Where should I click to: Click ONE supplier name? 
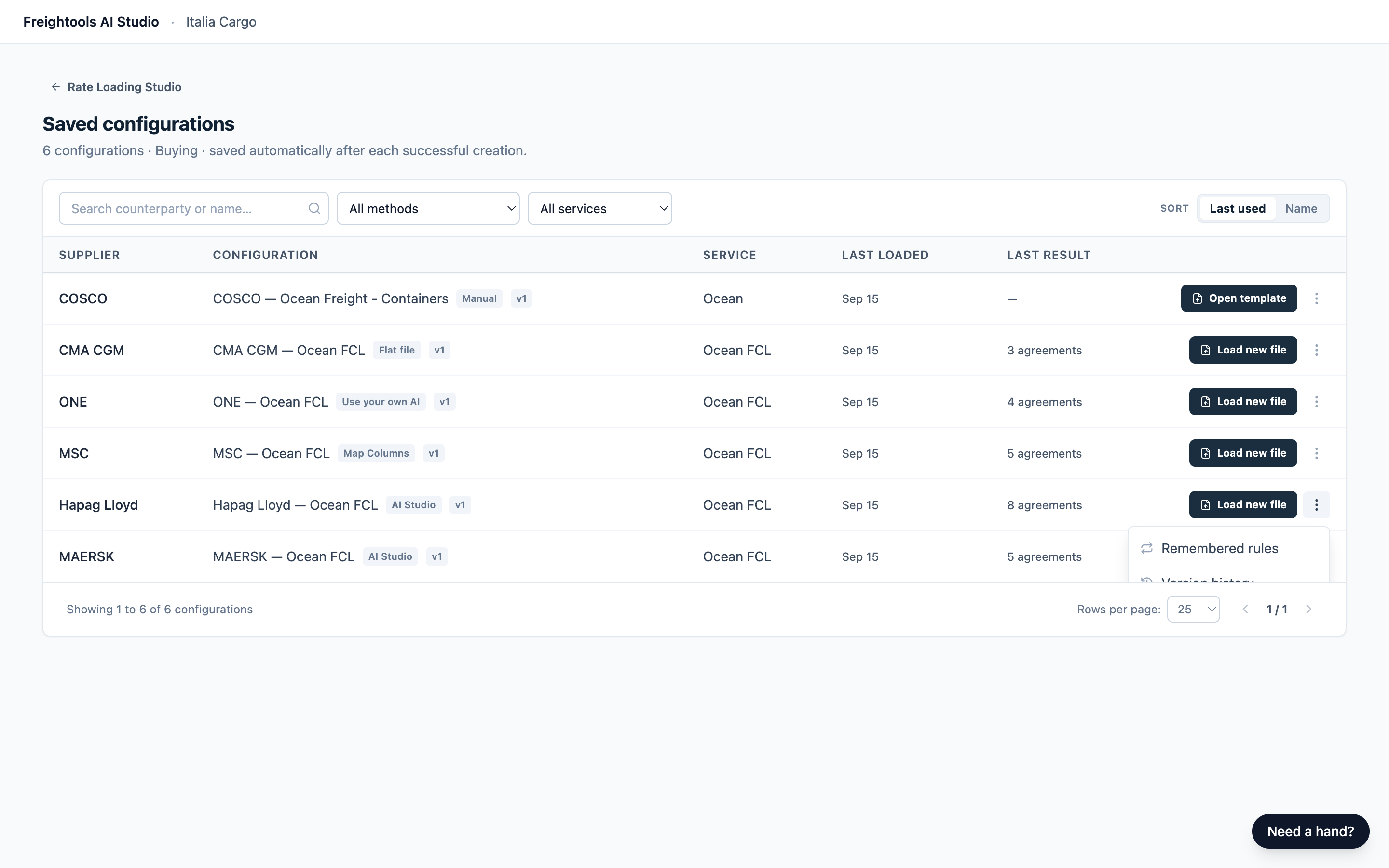coord(73,402)
